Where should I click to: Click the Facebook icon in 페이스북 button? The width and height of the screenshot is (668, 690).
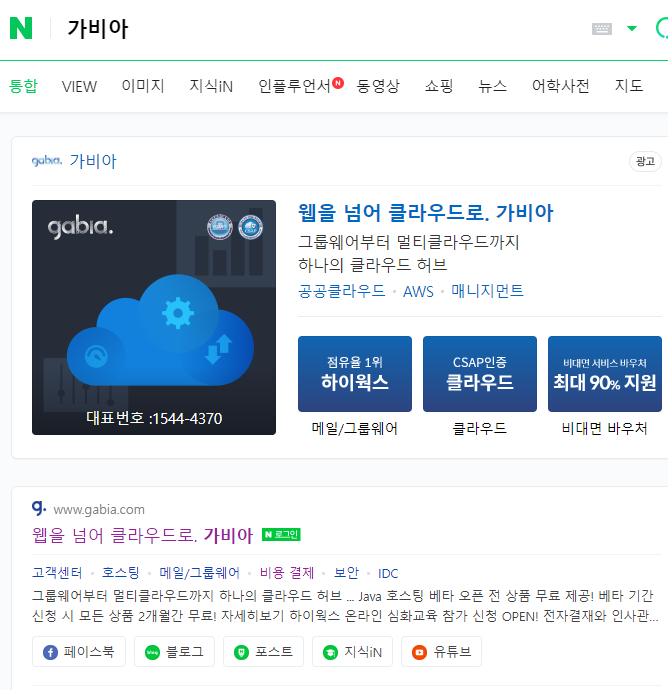tap(50, 652)
